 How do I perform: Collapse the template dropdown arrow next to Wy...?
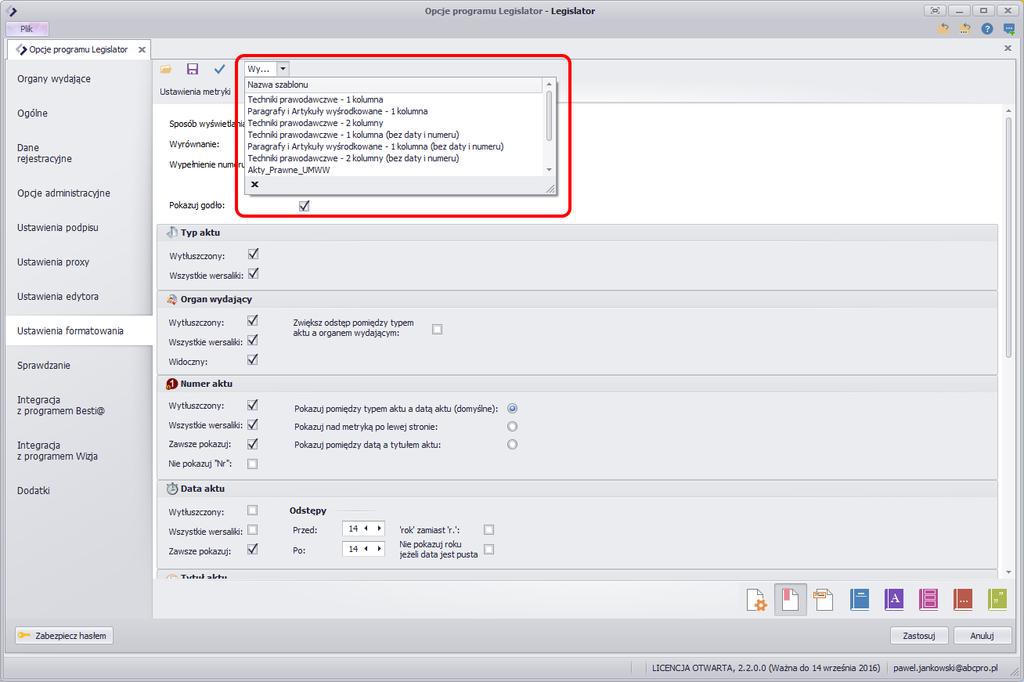point(283,69)
